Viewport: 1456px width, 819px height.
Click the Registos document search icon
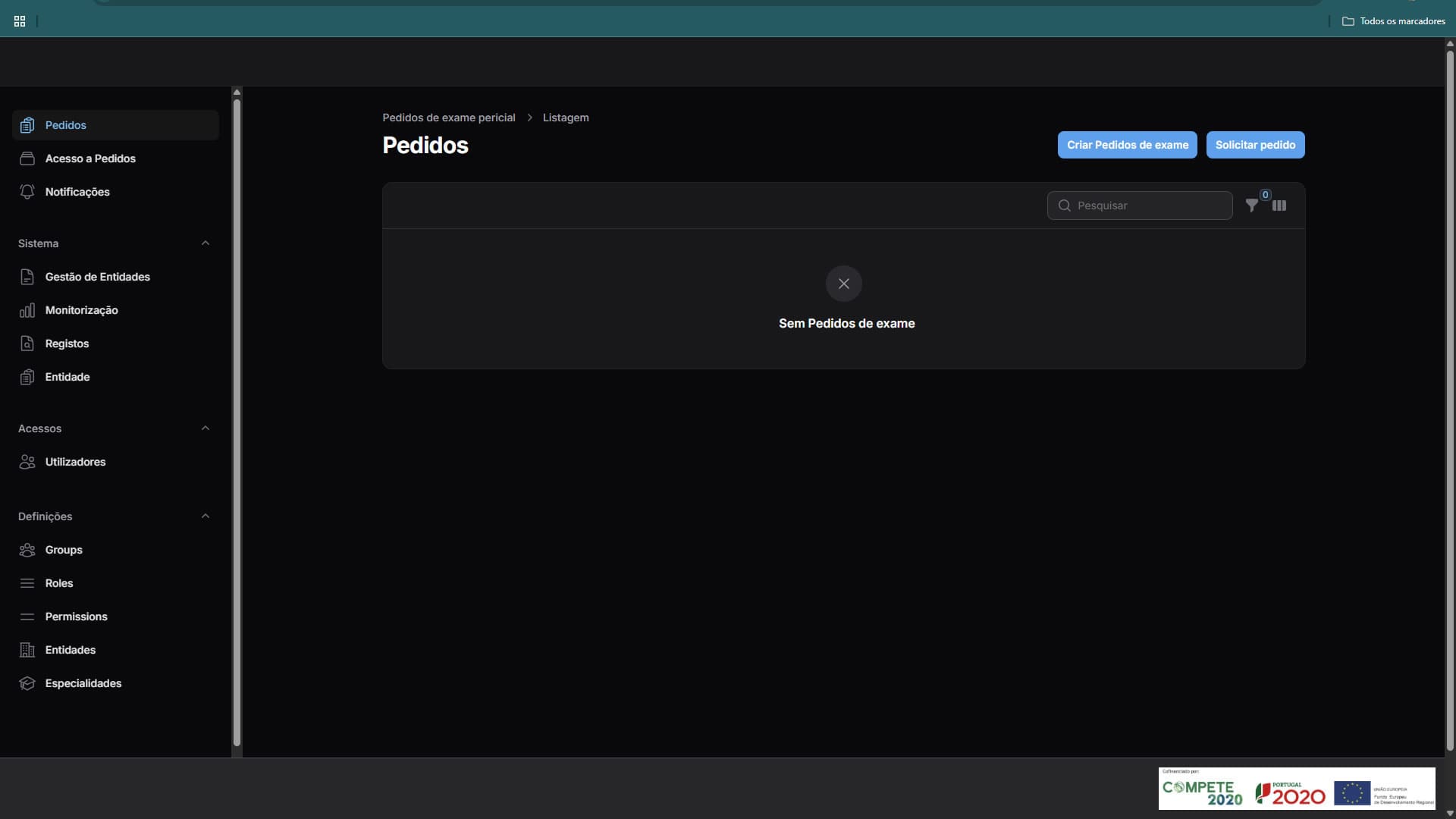(27, 344)
